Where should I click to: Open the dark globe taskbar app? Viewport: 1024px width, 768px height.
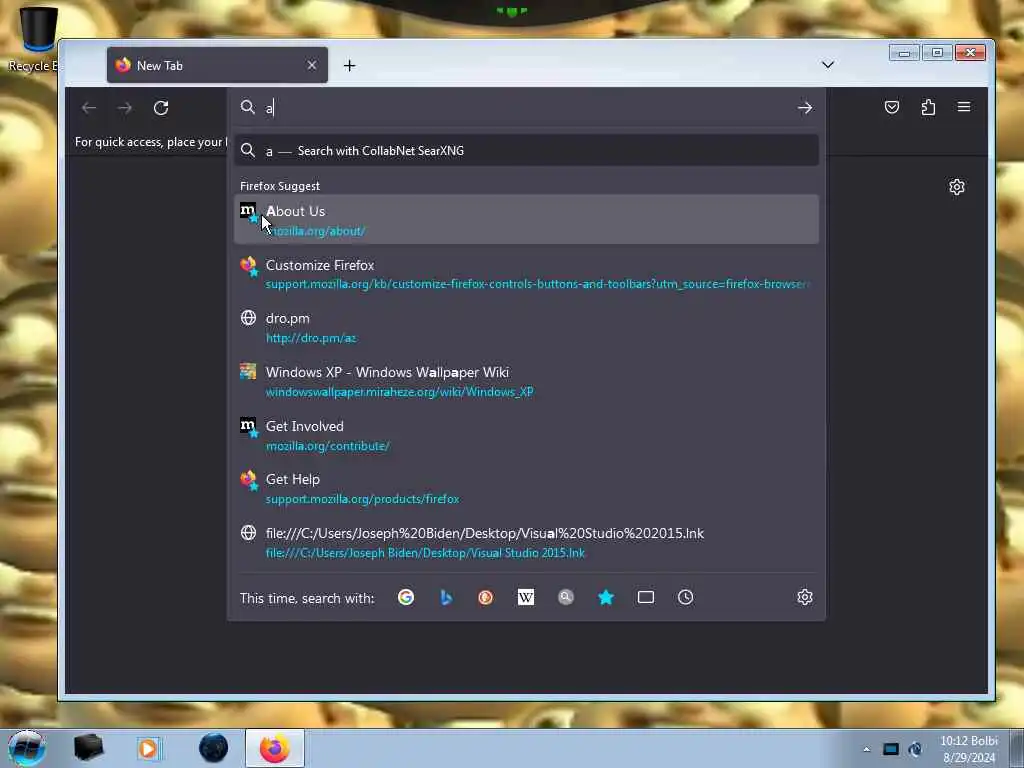(x=214, y=748)
